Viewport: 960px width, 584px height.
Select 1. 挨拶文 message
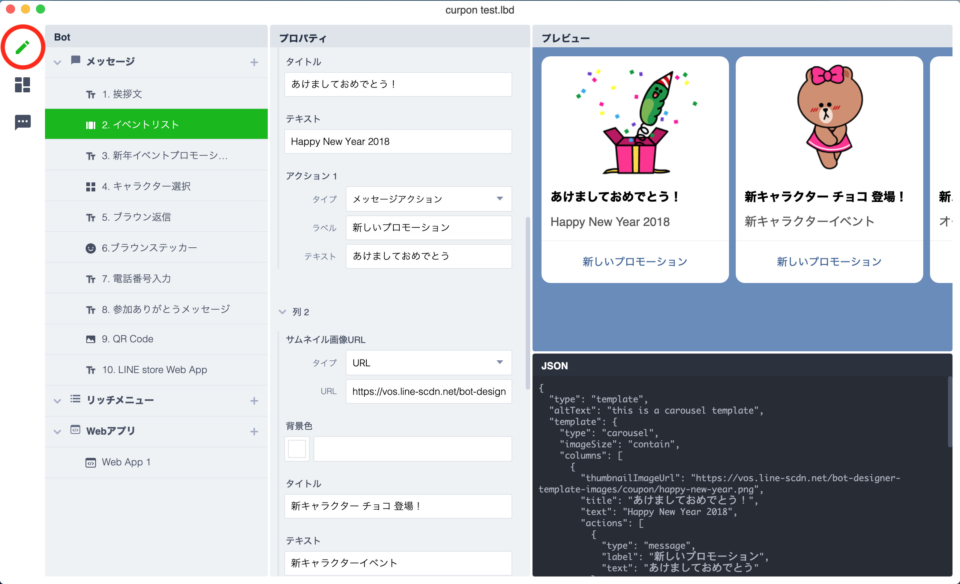pos(156,94)
